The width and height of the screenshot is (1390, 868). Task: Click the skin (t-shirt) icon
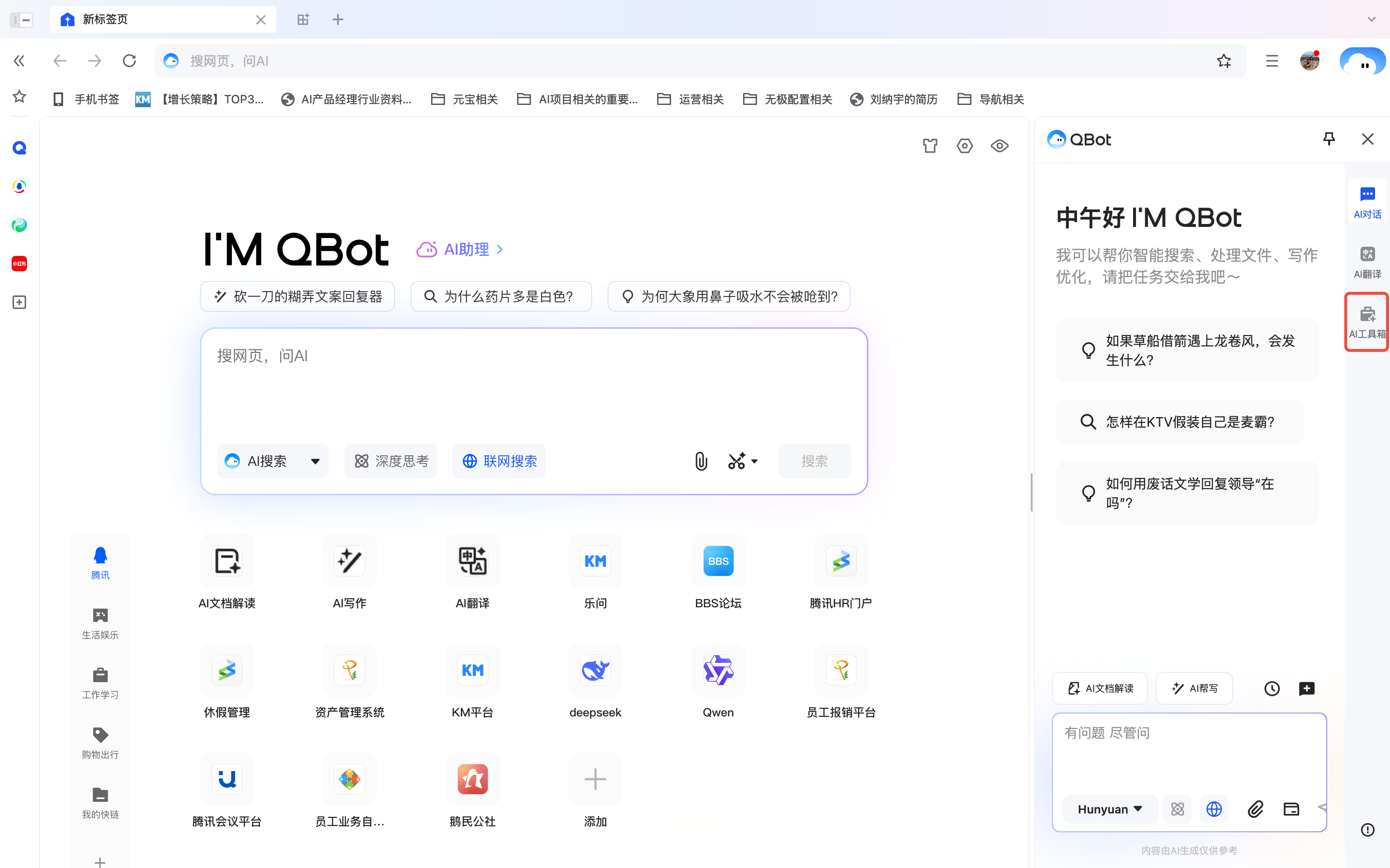930,146
